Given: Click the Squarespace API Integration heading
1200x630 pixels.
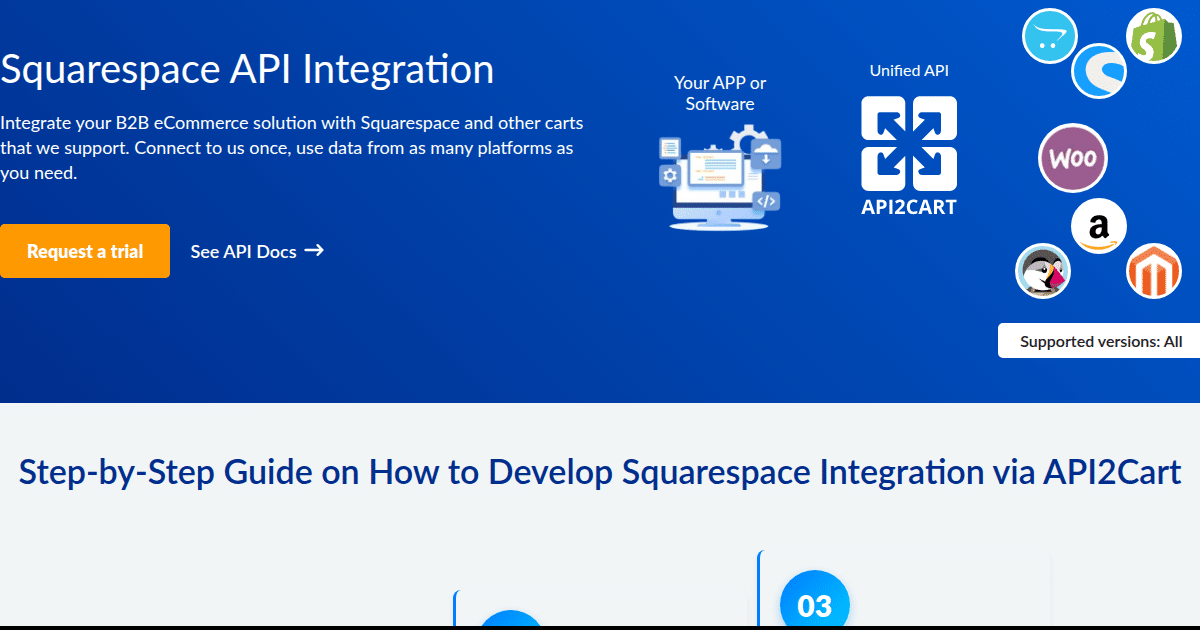Looking at the screenshot, I should [247, 69].
